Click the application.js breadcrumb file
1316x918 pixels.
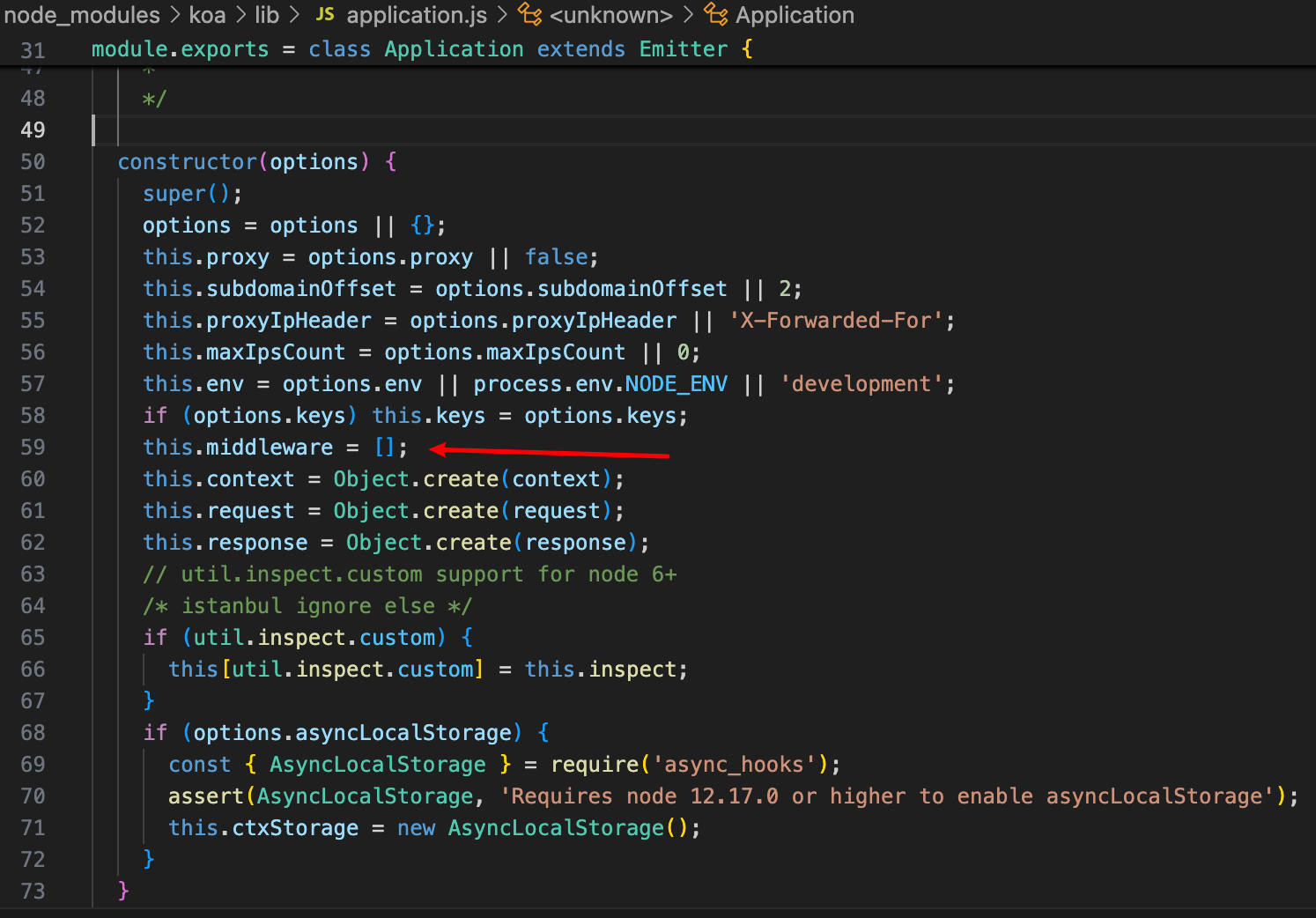tap(417, 15)
